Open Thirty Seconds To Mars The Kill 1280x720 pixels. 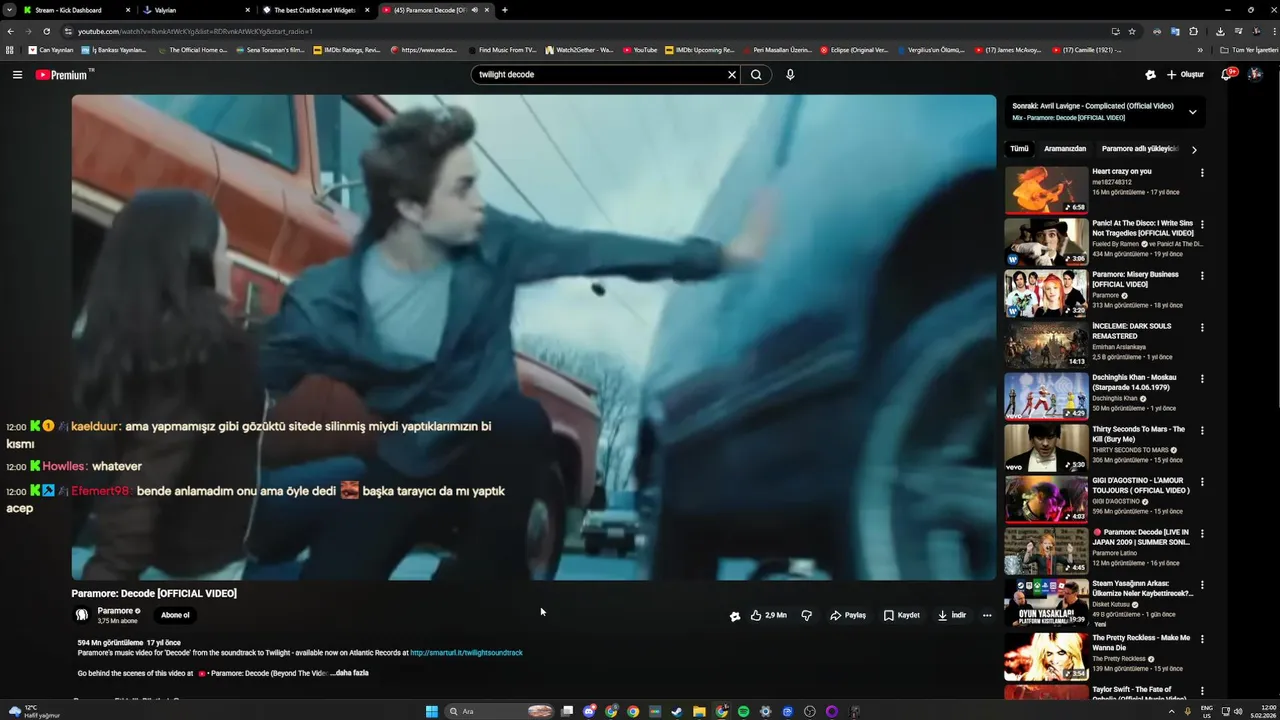[x=1138, y=434]
